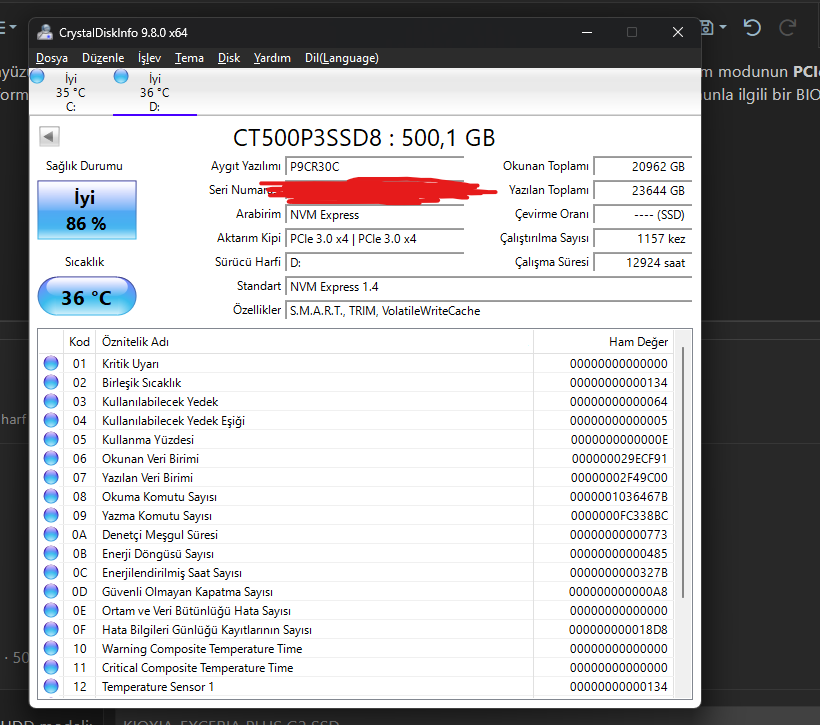Image resolution: width=820 pixels, height=725 pixels.
Task: Click the status icon for Yazma Komutu Sayısı
Action: coord(51,515)
